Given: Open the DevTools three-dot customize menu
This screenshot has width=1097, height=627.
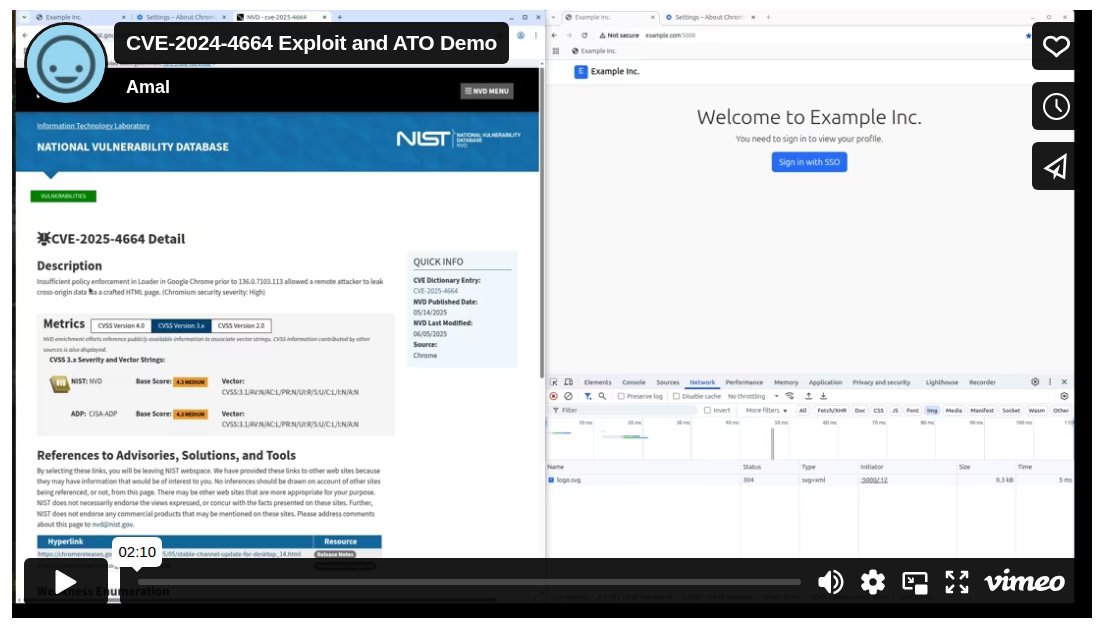Looking at the screenshot, I should click(x=1049, y=382).
